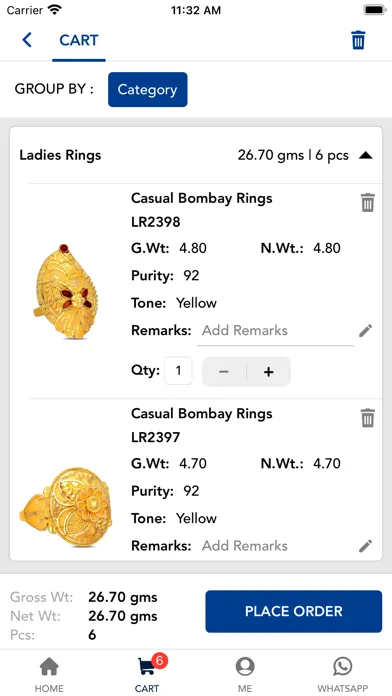Place the order
Image resolution: width=392 pixels, height=696 pixels.
(x=293, y=611)
